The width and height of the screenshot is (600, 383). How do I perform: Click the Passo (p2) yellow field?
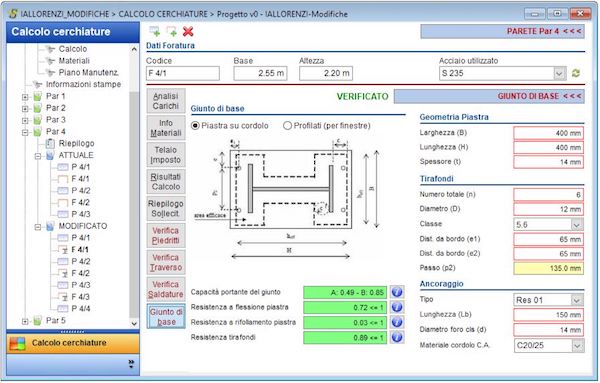pyautogui.click(x=548, y=268)
